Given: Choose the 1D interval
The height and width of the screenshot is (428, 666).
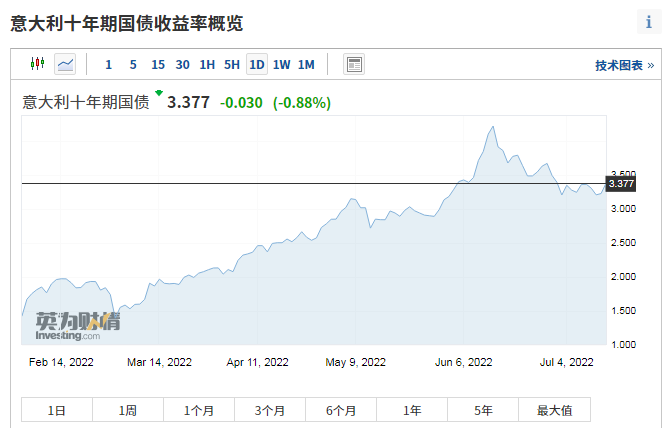Looking at the screenshot, I should (x=257, y=65).
